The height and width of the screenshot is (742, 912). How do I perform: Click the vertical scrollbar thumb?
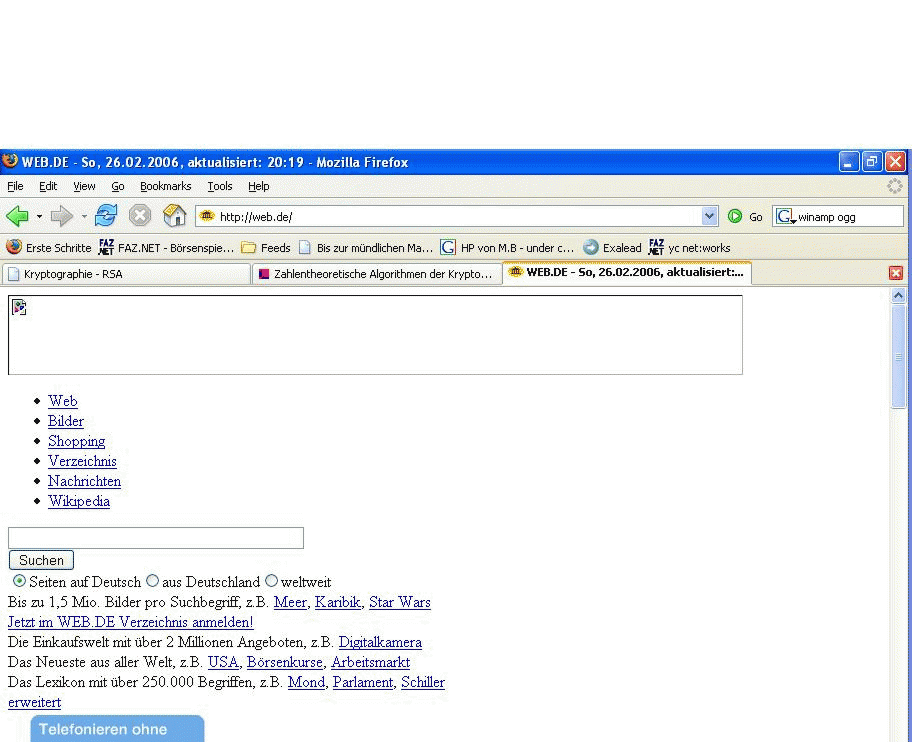pos(899,357)
